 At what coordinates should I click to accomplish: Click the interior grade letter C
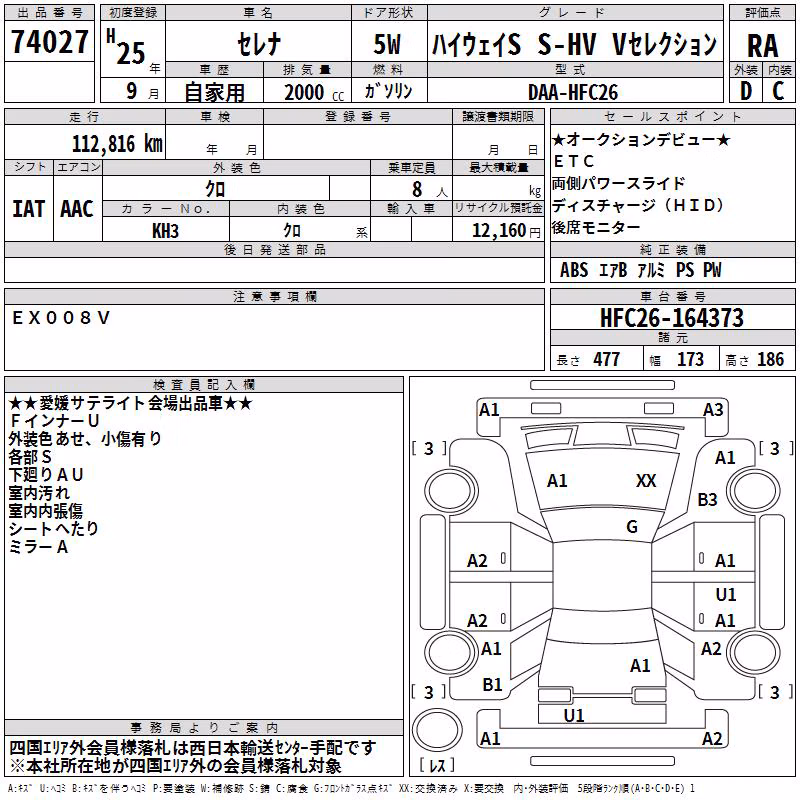[x=778, y=91]
